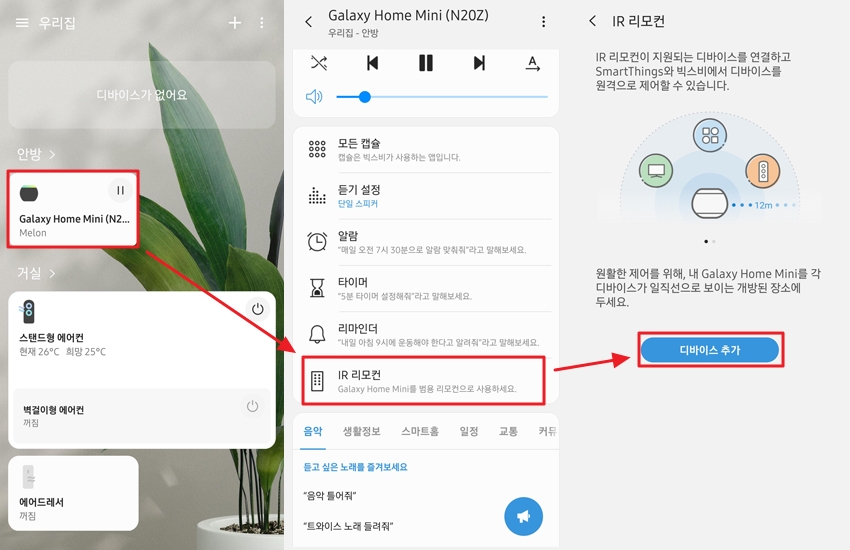Viewport: 850px width, 550px height.
Task: Open the hamburger menu next to 우리집
Action: (x=22, y=23)
